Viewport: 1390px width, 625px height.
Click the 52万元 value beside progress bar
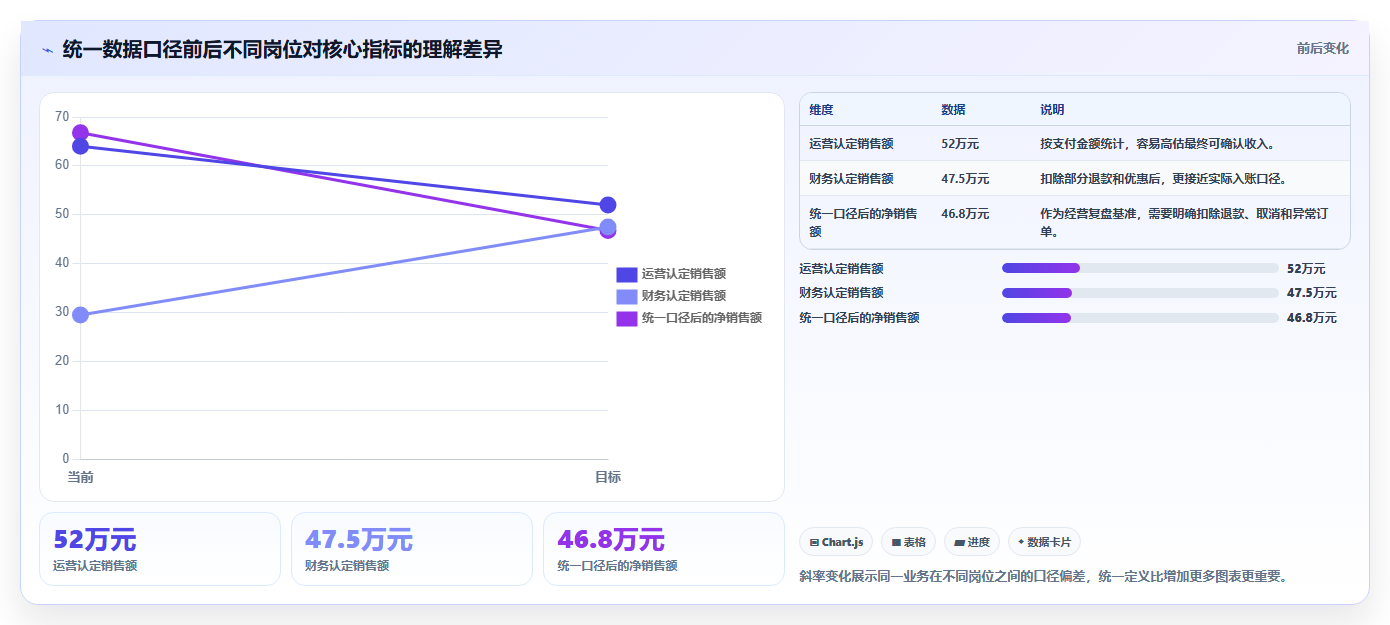[1306, 269]
